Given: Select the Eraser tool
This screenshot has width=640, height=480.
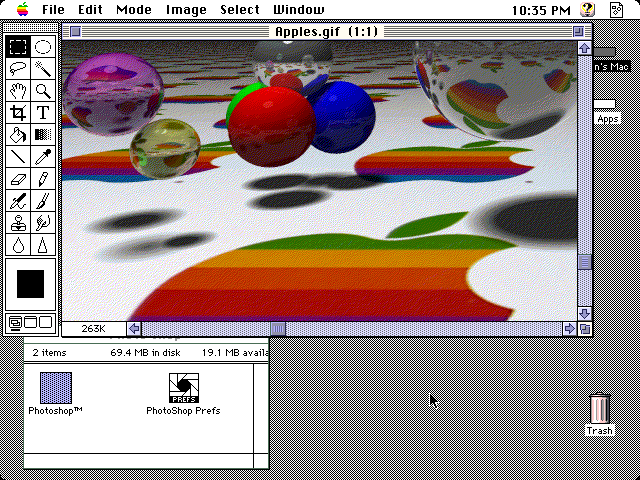Looking at the screenshot, I should (18, 178).
